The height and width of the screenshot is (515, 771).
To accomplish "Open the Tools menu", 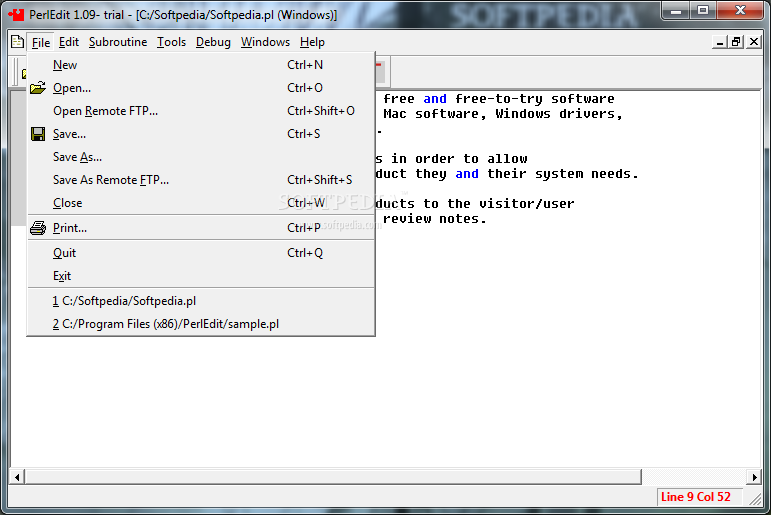I will coord(171,42).
